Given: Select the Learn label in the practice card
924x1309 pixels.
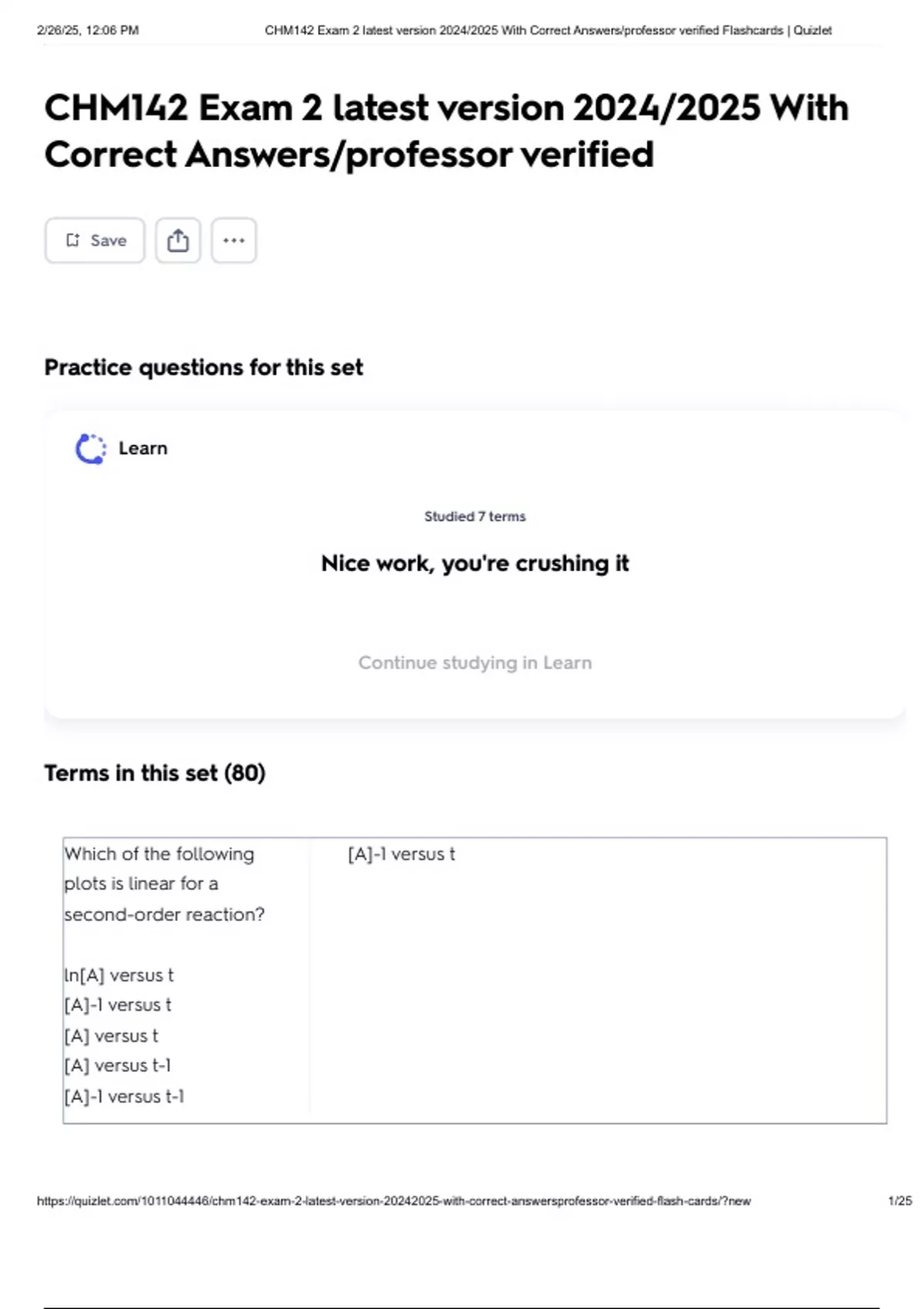Looking at the screenshot, I should pos(143,448).
